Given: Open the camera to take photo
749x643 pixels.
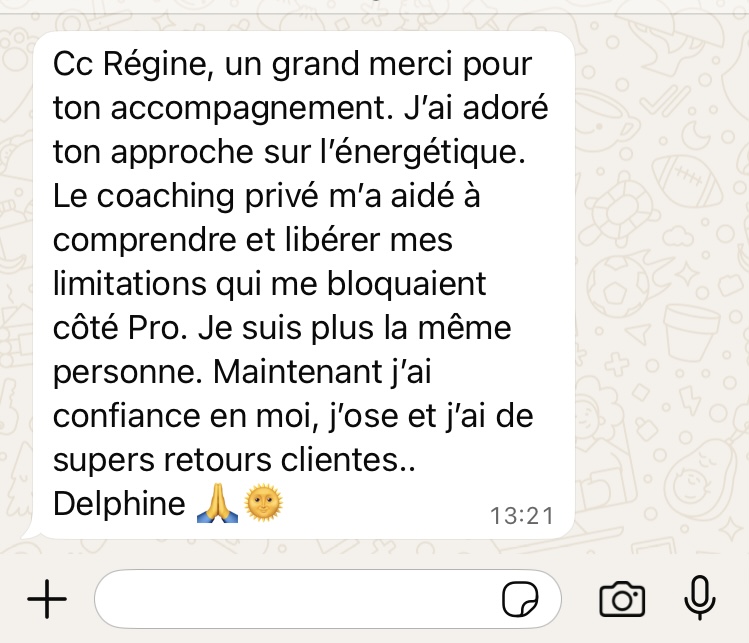Looking at the screenshot, I should (622, 599).
